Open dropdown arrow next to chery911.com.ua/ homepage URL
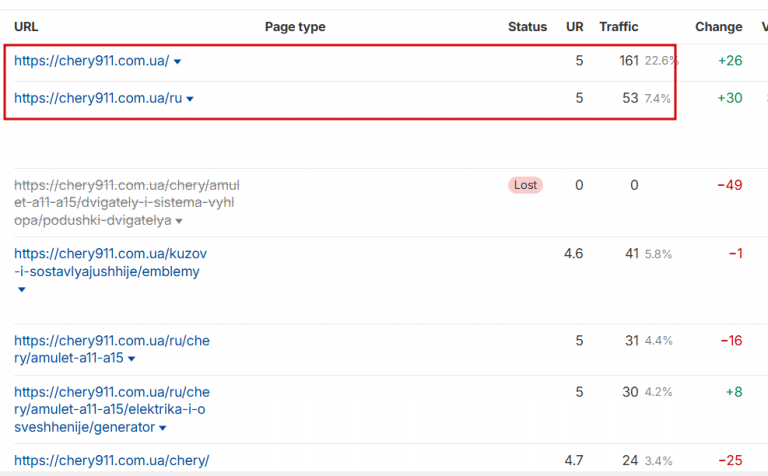 [178, 62]
